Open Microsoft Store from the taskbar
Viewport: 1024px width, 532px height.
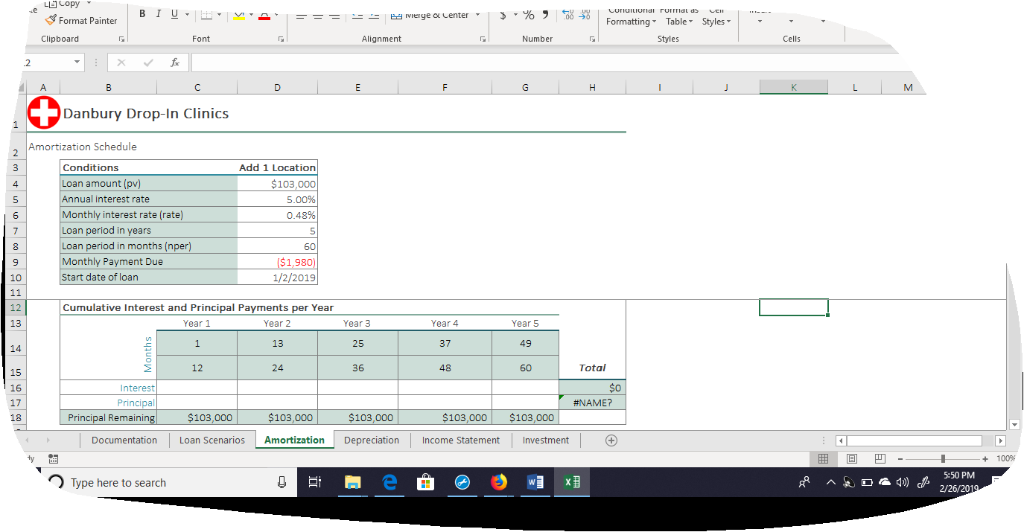point(426,482)
